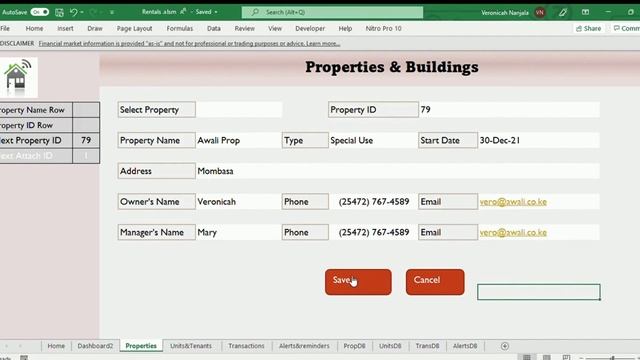
Task: Open the Developer ribbon tab
Action: pyautogui.click(x=310, y=29)
